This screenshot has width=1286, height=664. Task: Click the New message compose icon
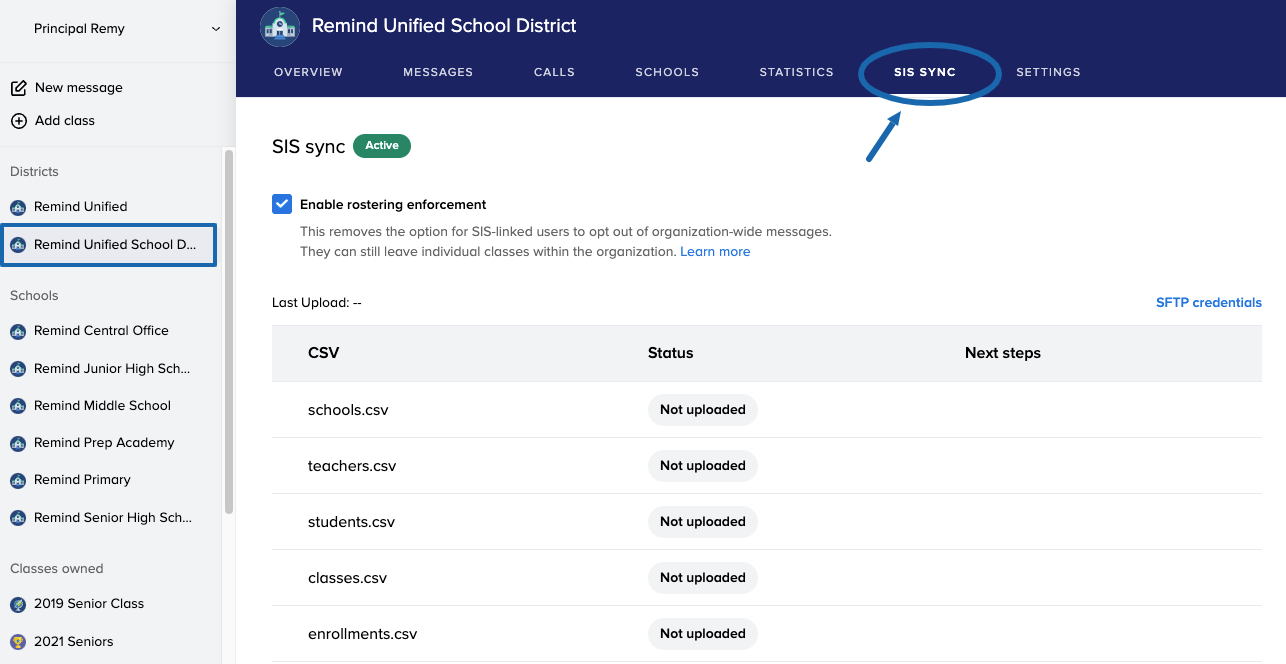tap(18, 88)
